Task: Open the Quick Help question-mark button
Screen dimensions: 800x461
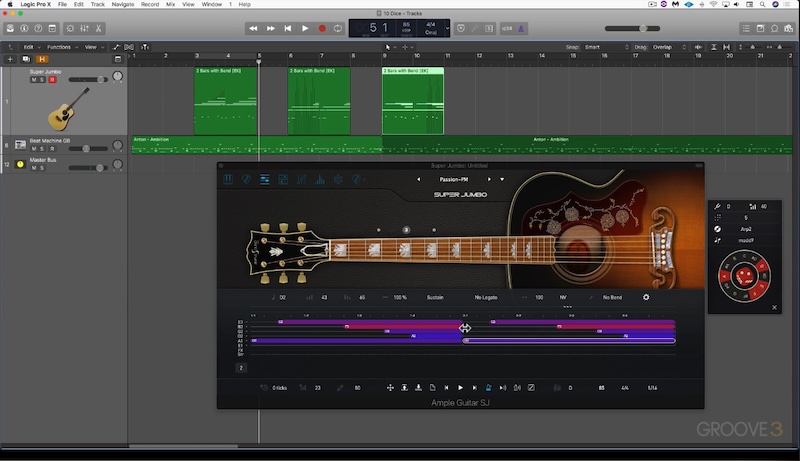Action: coord(38,29)
